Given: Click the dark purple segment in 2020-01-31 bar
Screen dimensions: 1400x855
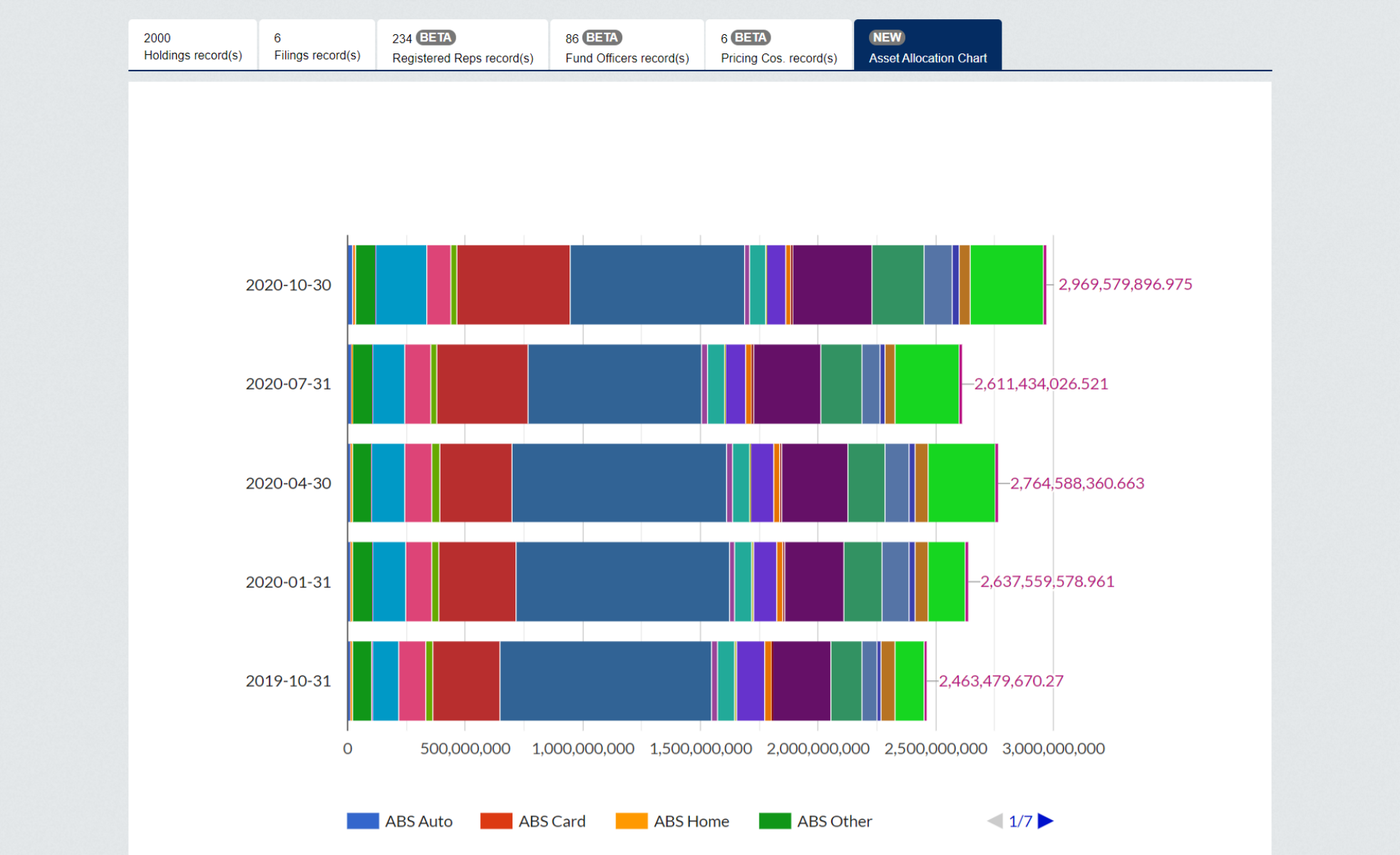Looking at the screenshot, I should pos(813,581).
